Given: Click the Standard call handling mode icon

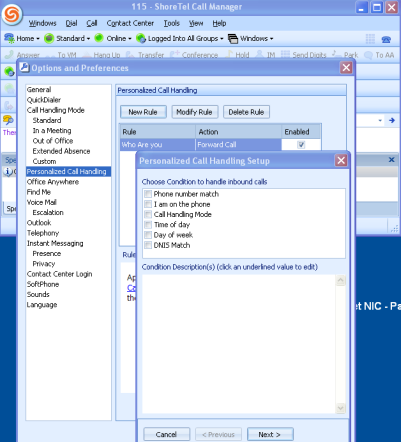Looking at the screenshot, I should click(49, 38).
